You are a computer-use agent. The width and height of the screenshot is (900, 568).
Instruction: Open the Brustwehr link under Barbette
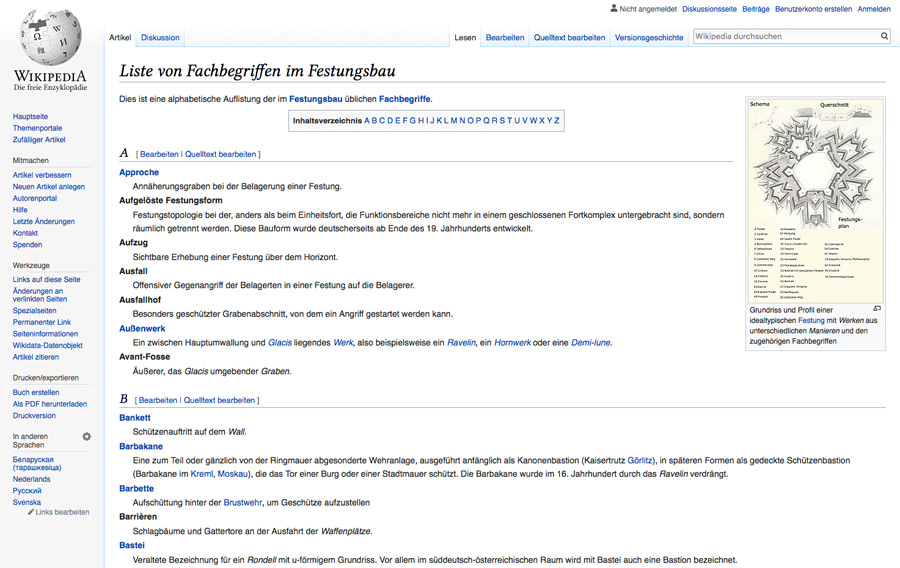coord(243,503)
